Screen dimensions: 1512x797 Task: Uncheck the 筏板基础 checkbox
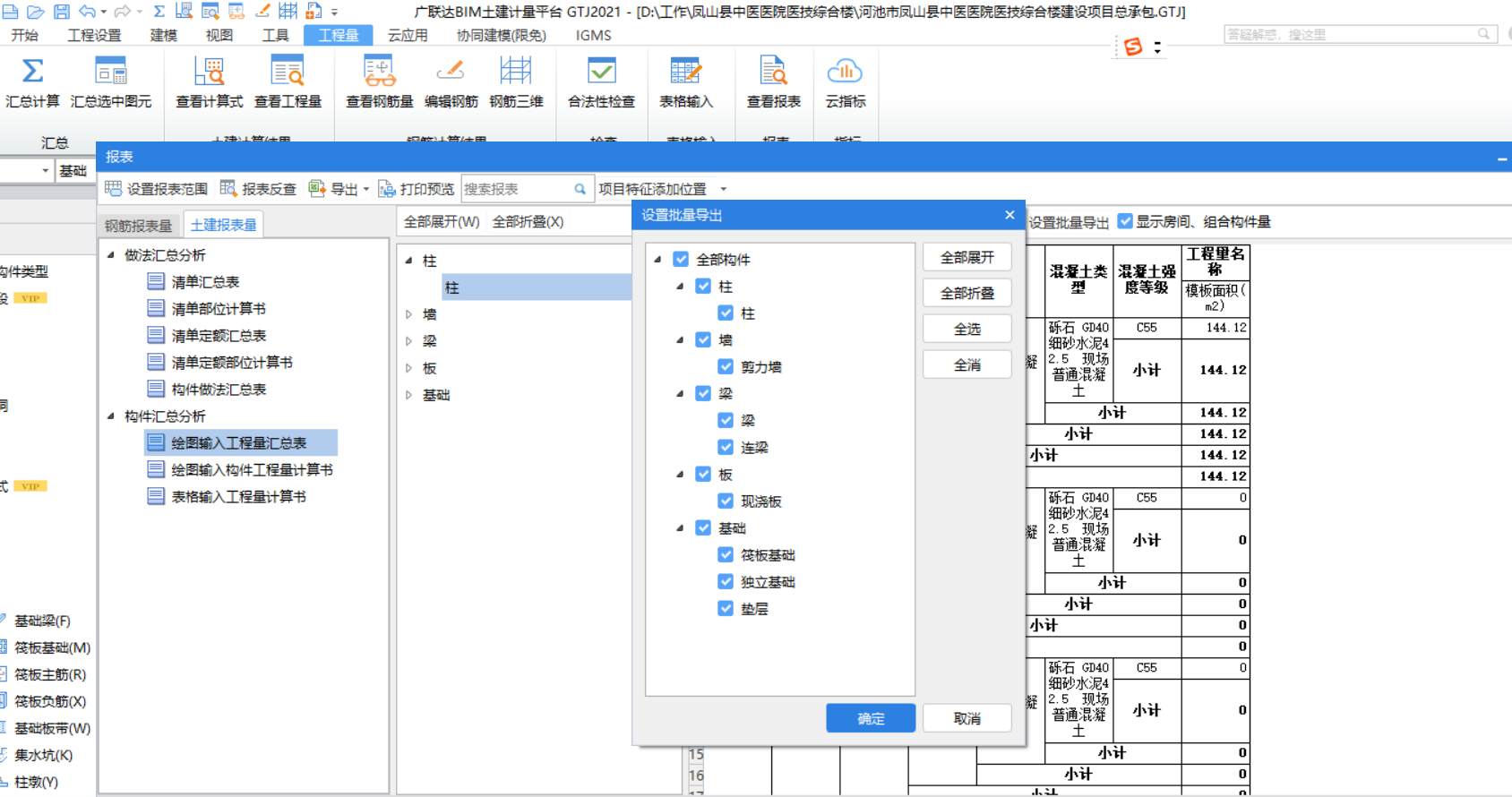(x=726, y=554)
